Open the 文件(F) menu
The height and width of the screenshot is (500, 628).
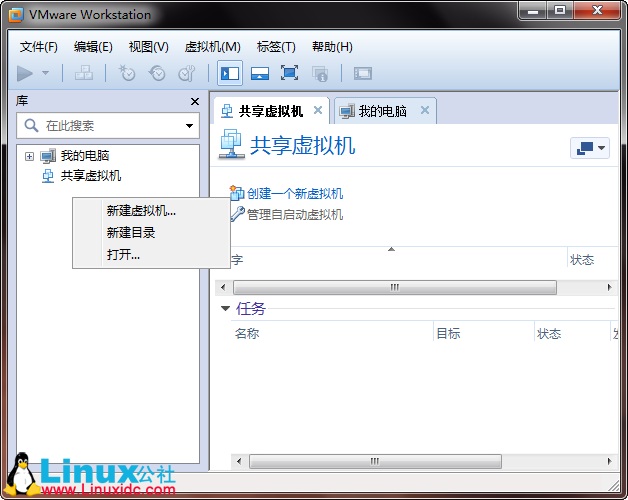(39, 47)
